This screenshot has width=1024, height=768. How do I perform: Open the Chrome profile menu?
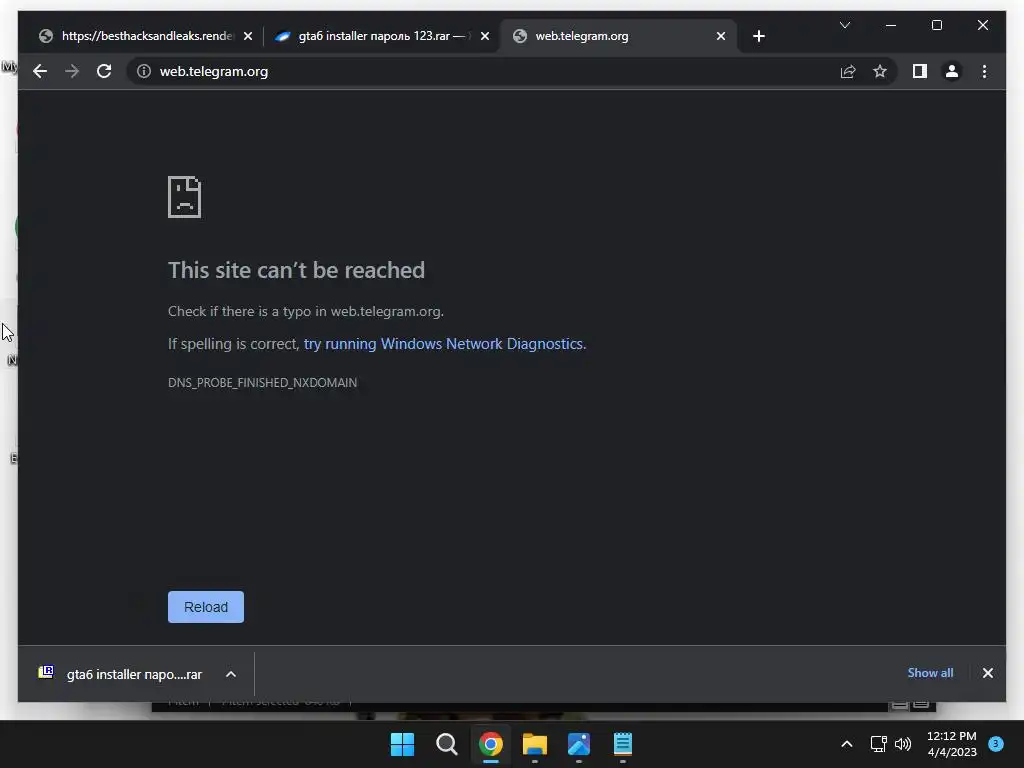tap(952, 71)
